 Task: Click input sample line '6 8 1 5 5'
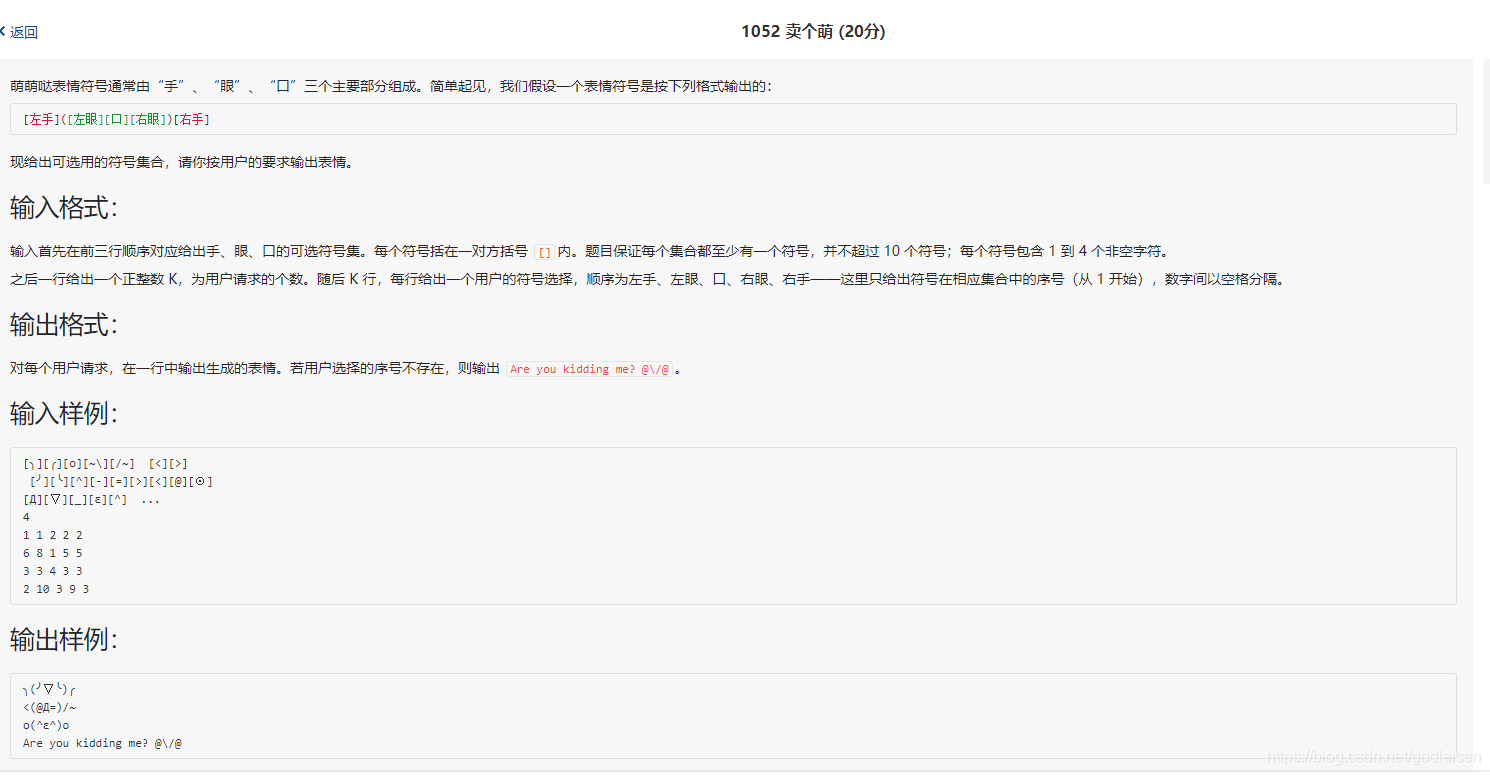pos(53,553)
